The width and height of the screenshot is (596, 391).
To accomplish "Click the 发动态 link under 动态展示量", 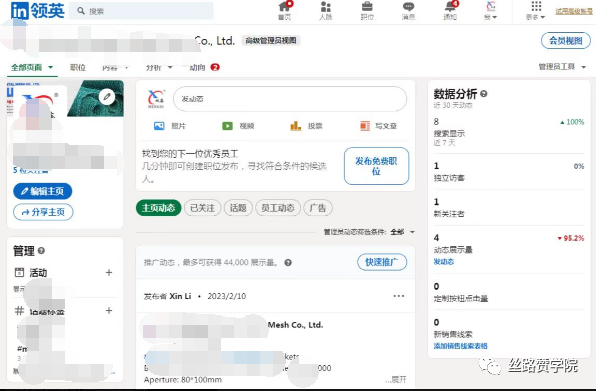I will (444, 261).
